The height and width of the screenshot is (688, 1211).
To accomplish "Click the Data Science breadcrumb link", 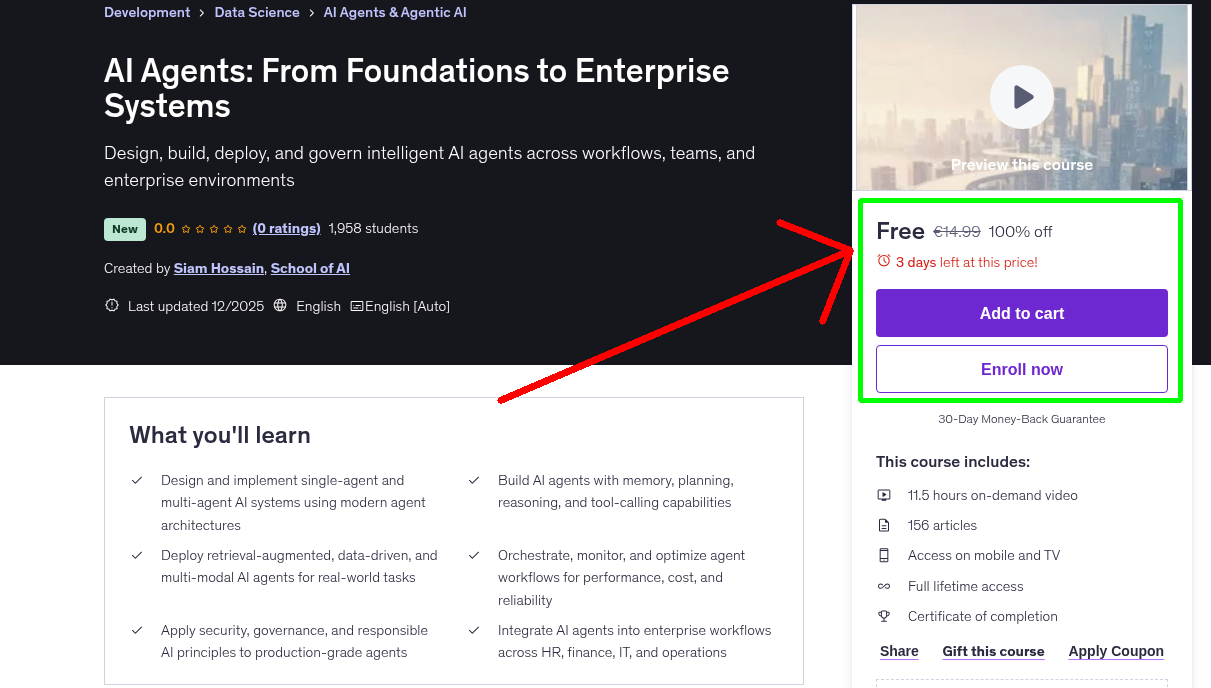I will point(256,12).
